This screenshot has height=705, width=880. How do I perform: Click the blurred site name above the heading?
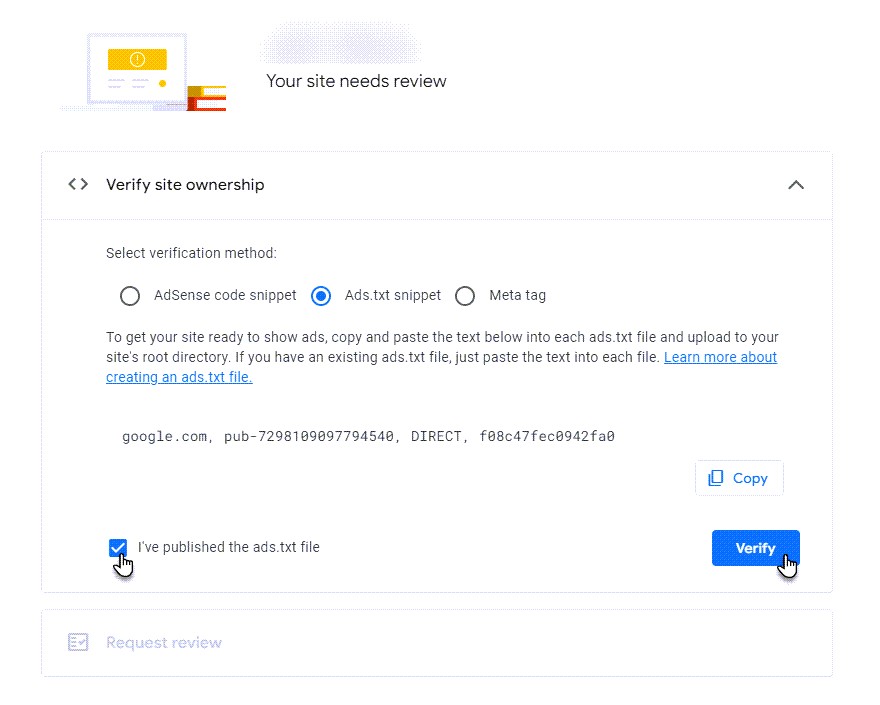click(x=340, y=47)
